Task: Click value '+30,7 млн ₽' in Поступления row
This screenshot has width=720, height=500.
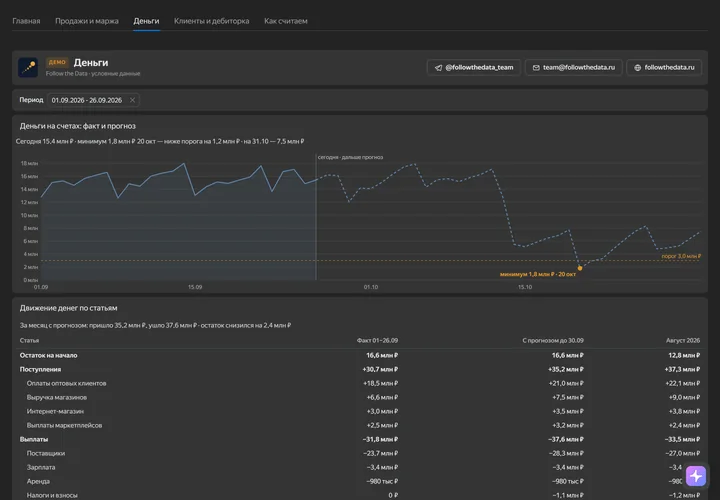Action: pyautogui.click(x=380, y=369)
